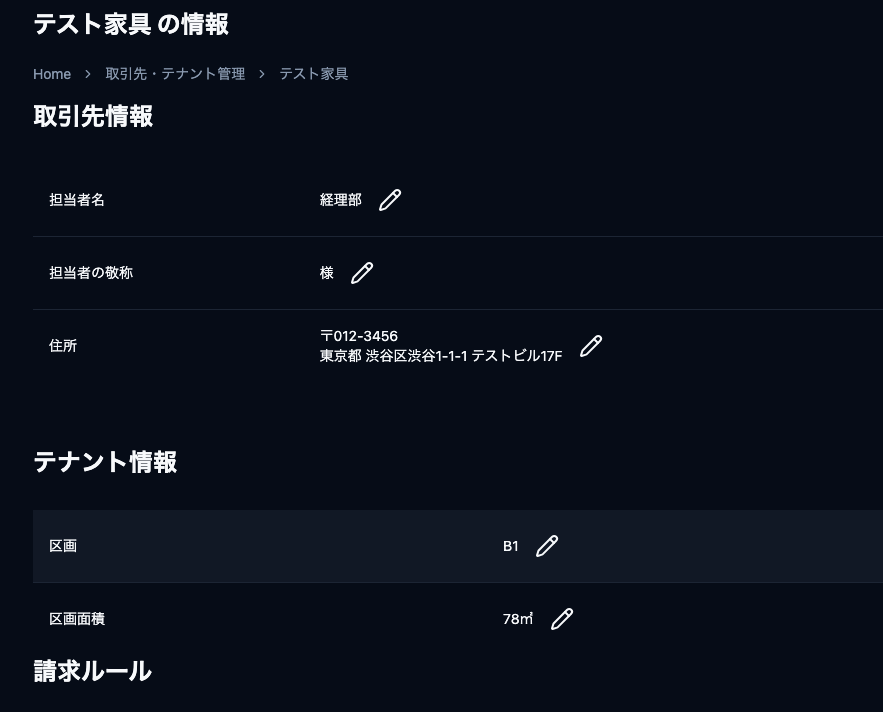Click the 取引先情報 section heading
883x712 pixels.
(x=93, y=116)
